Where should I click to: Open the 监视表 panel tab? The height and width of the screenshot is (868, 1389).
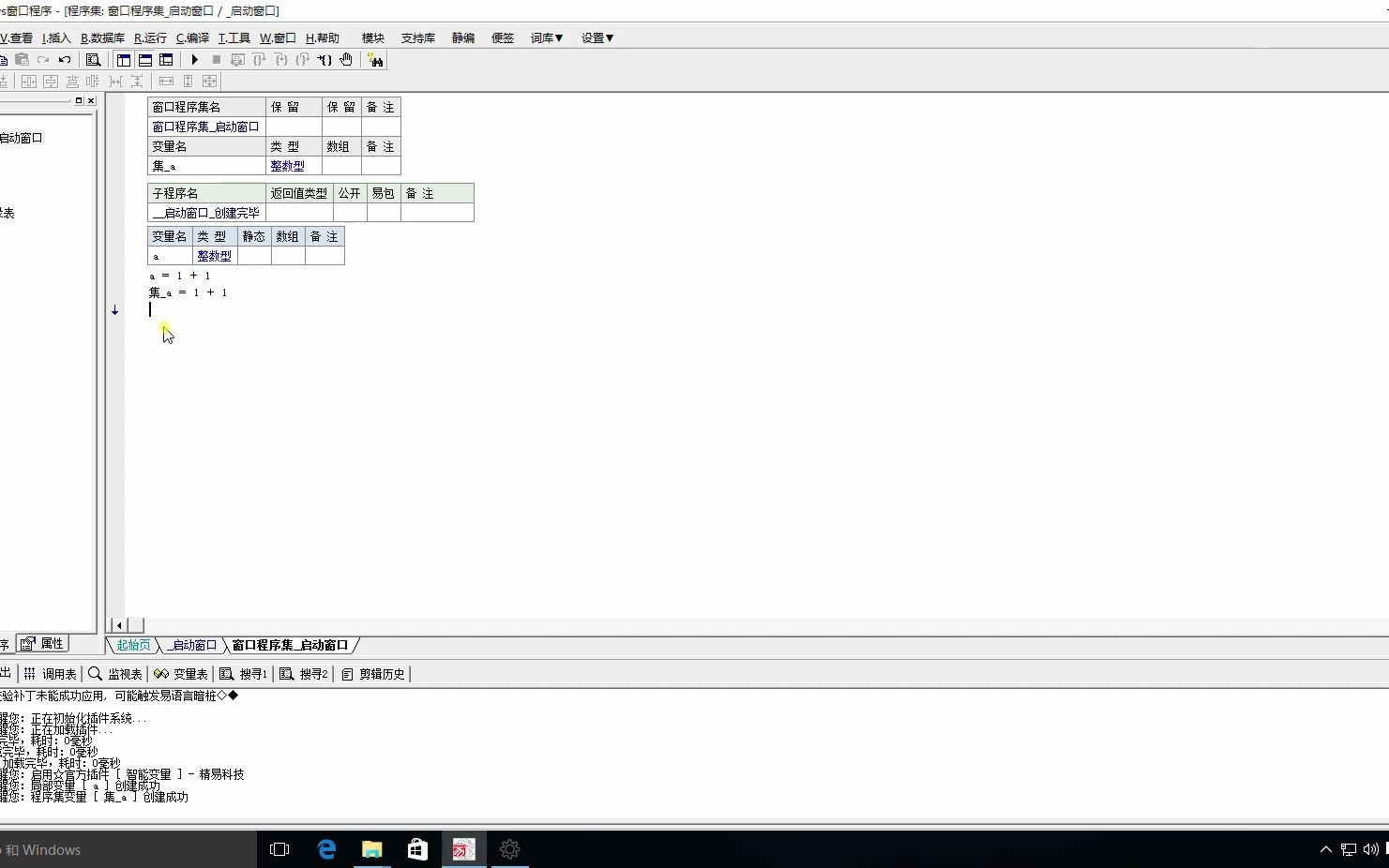(x=115, y=674)
